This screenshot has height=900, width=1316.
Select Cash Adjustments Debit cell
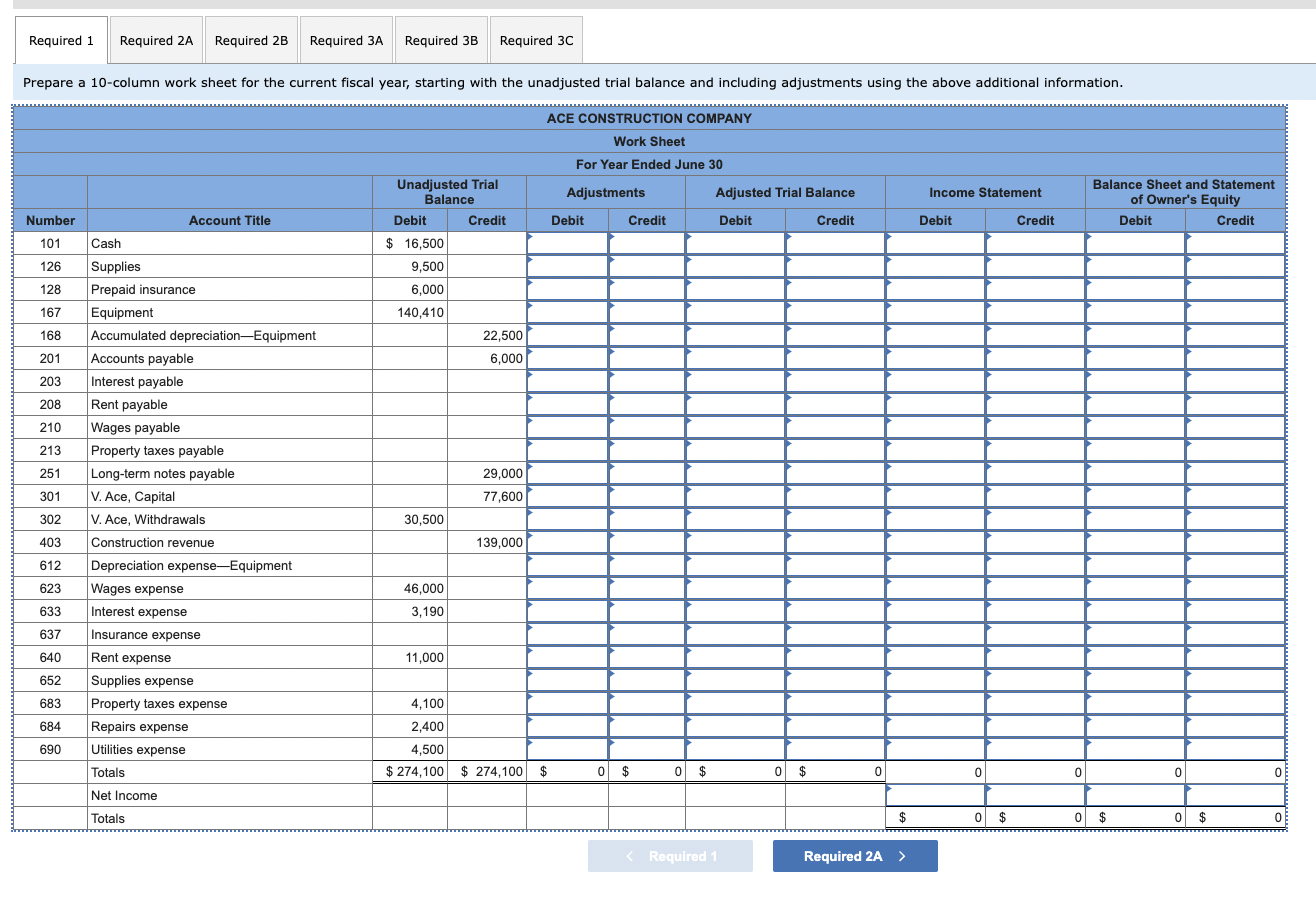pyautogui.click(x=567, y=243)
